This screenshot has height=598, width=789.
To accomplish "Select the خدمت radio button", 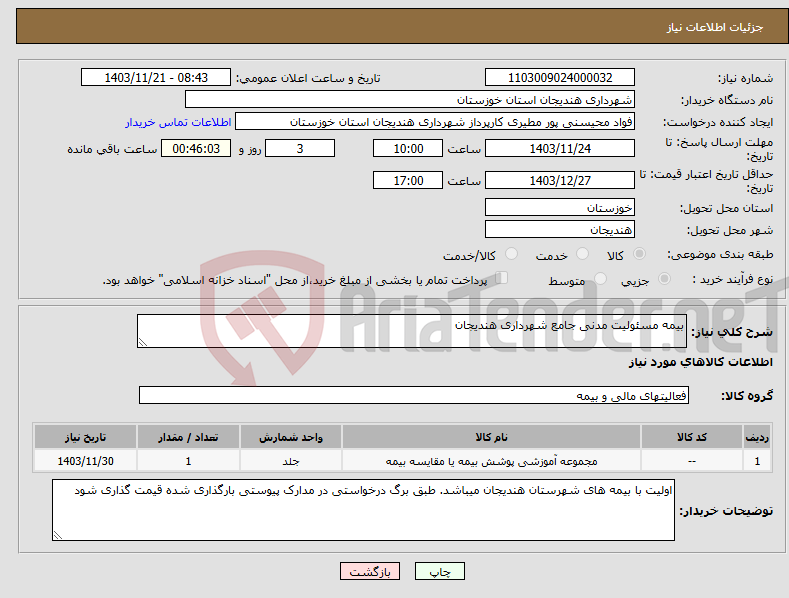I will tap(582, 254).
